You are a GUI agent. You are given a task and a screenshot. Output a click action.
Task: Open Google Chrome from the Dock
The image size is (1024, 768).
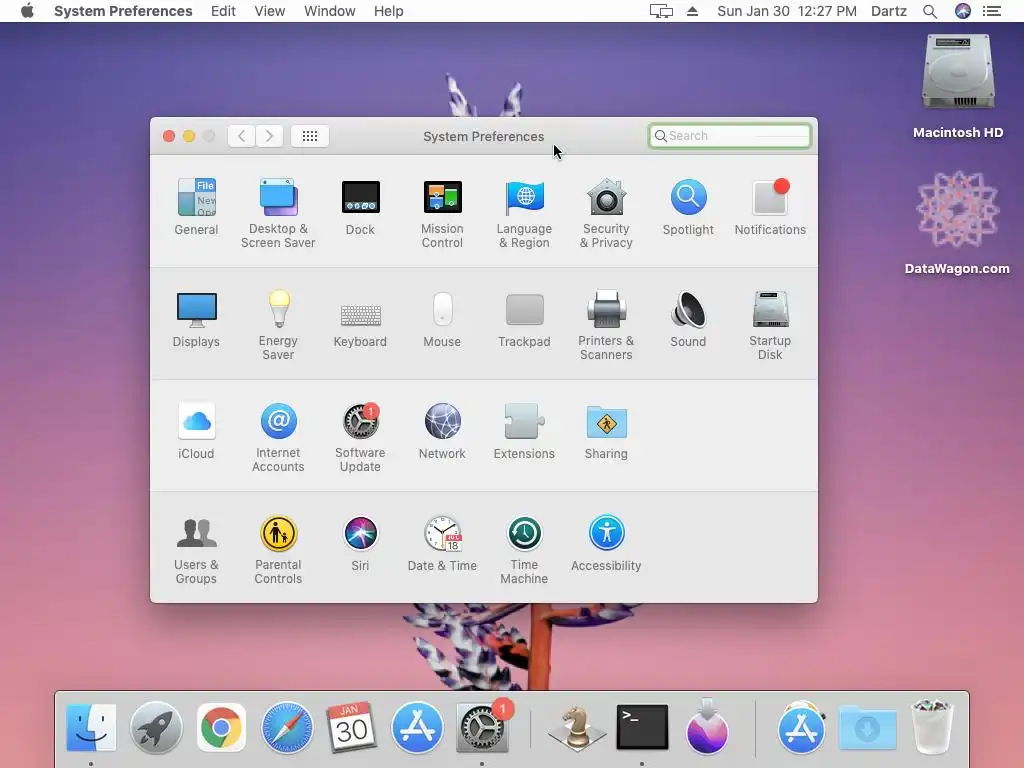pos(221,728)
